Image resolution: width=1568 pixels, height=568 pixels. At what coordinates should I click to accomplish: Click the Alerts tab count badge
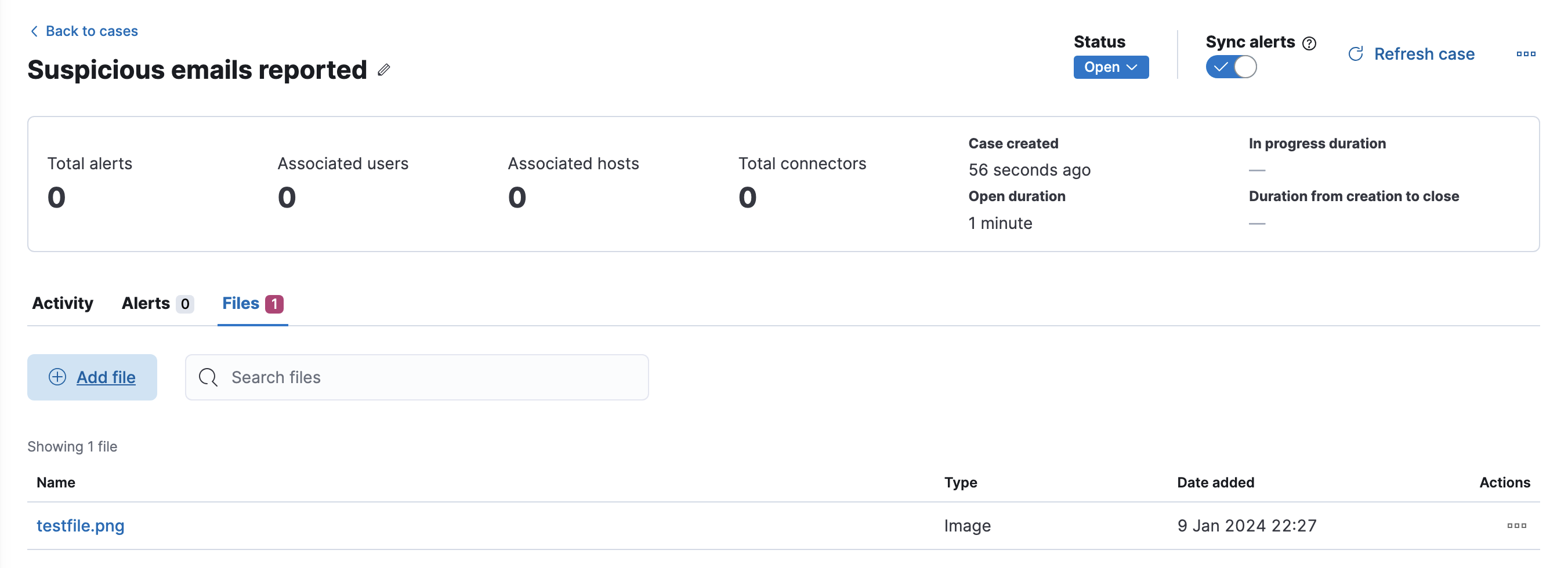pos(185,304)
